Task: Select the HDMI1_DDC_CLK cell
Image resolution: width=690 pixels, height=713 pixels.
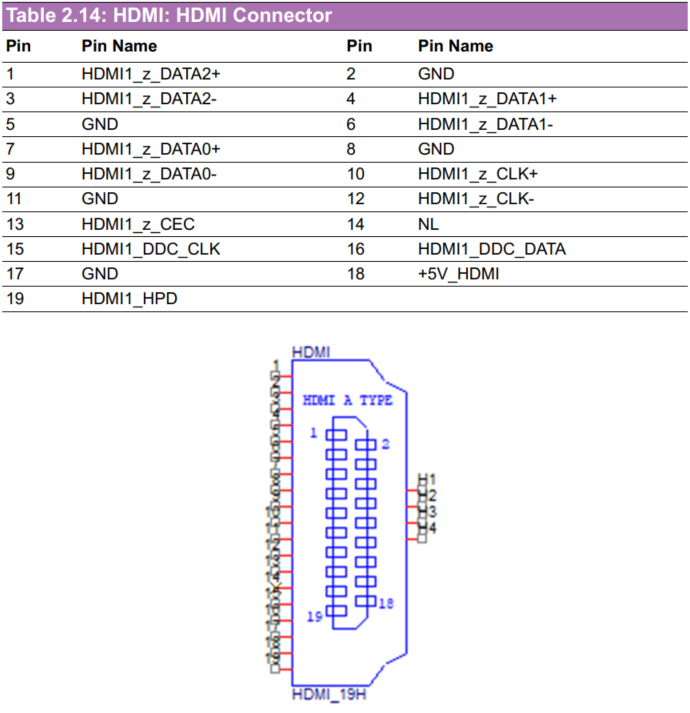Action: (150, 249)
